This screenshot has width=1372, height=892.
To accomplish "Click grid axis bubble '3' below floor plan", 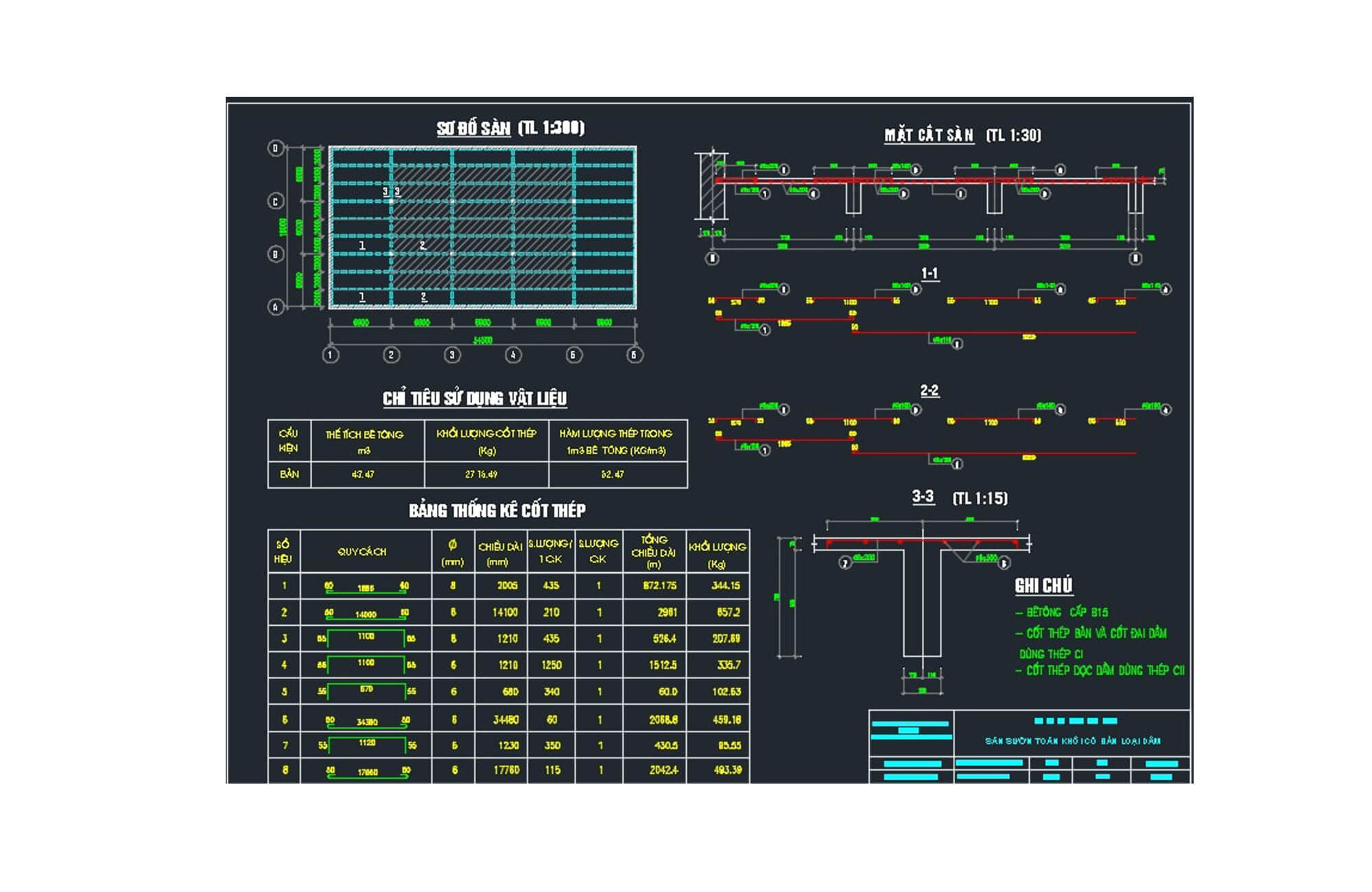I will pyautogui.click(x=452, y=355).
